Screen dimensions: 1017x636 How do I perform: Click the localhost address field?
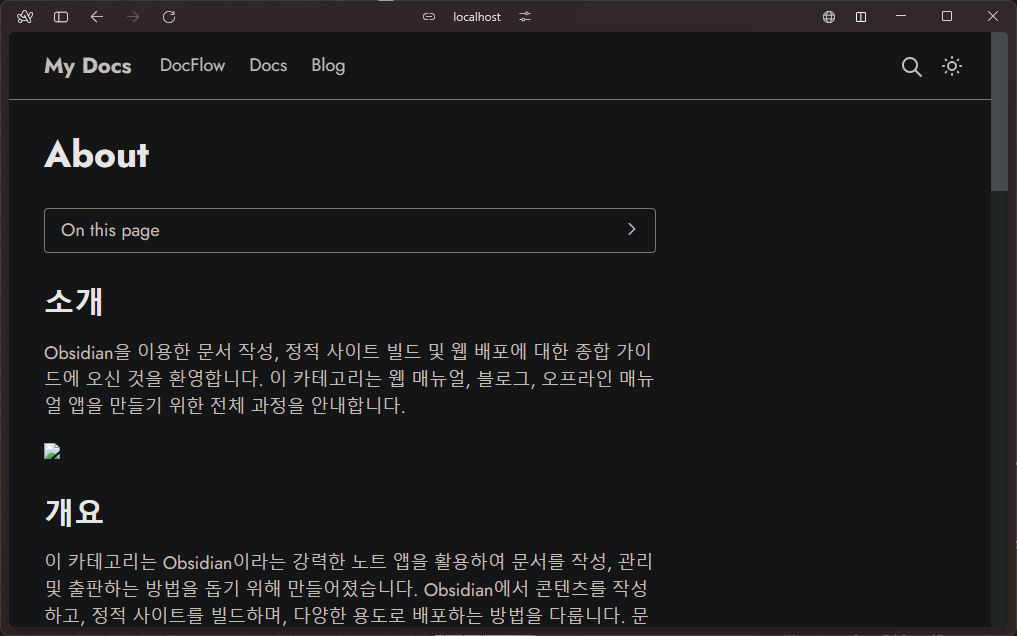(x=477, y=17)
